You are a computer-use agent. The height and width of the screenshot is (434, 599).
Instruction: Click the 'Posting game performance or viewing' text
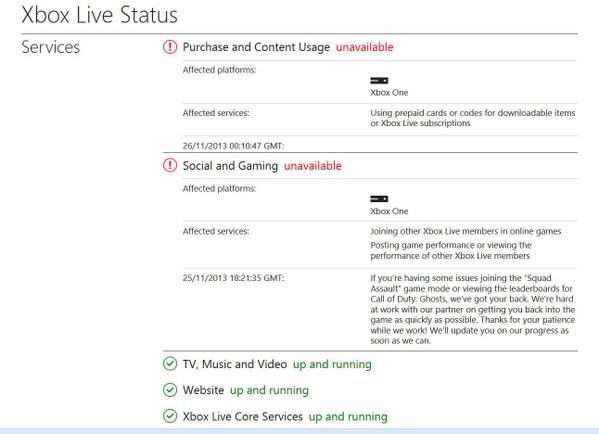(x=451, y=250)
